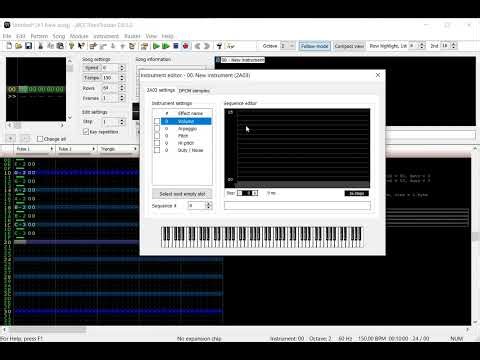The image size is (480, 360).
Task: Toggle edit mode with the red Record icon
Action: tap(186, 46)
